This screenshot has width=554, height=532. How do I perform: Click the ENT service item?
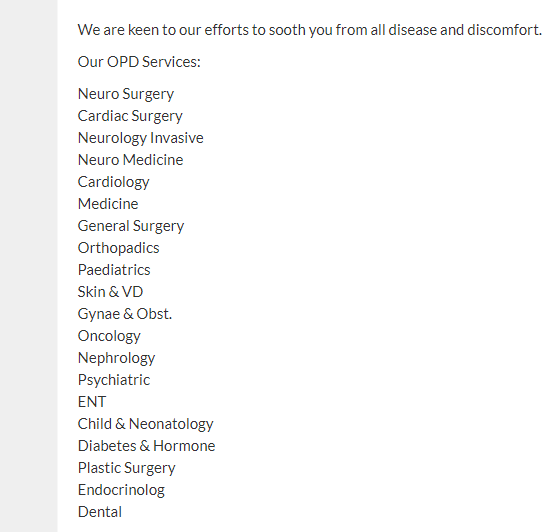tap(92, 402)
